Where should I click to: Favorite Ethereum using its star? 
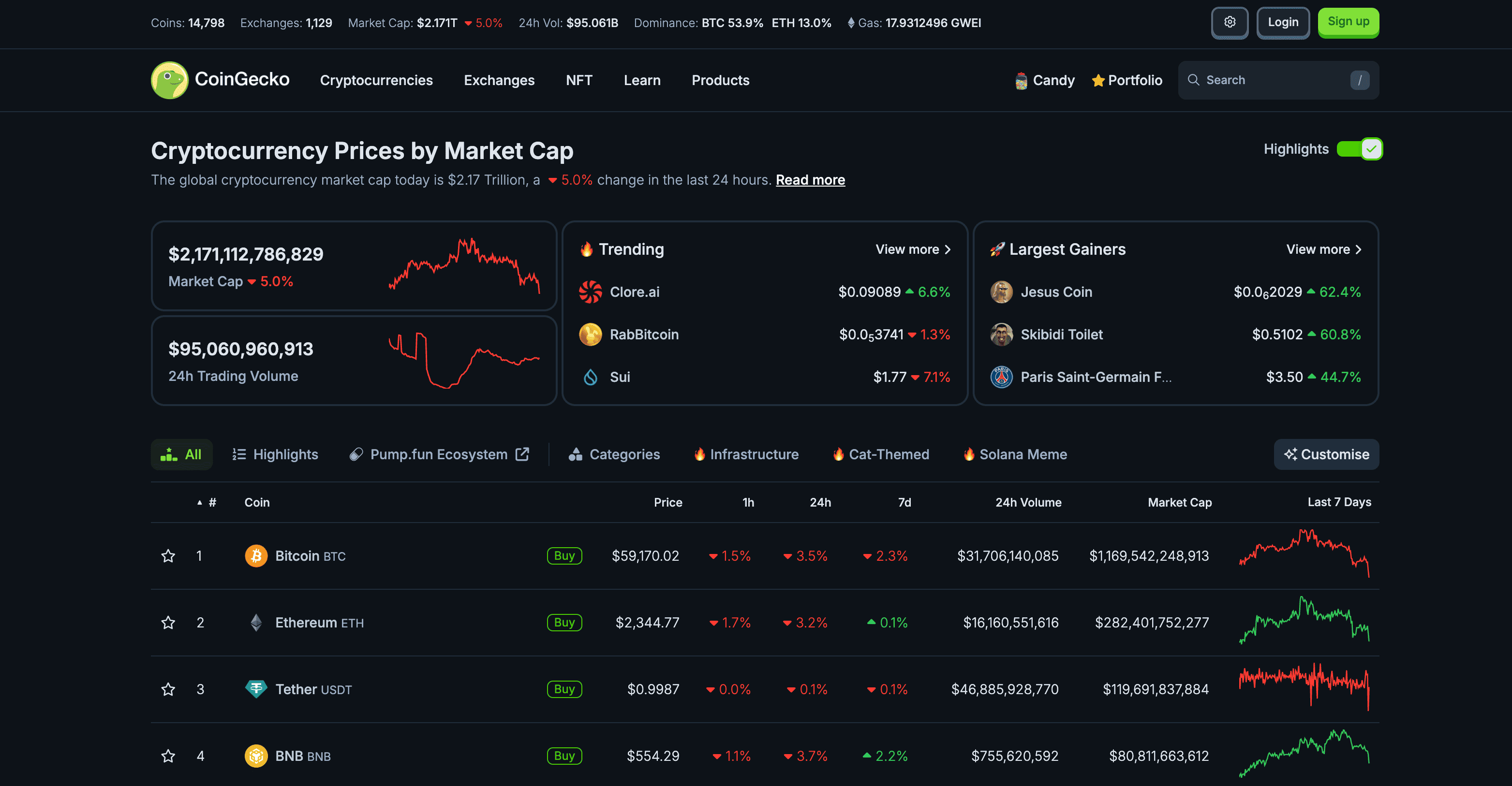click(x=168, y=622)
